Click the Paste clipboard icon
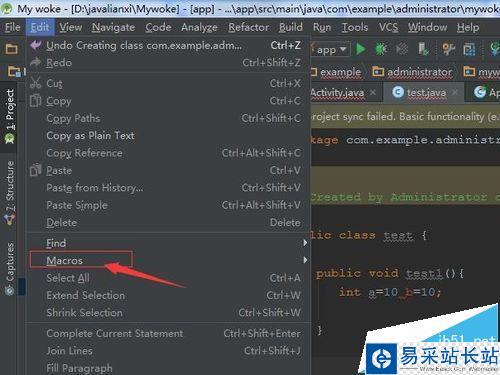Image resolution: width=500 pixels, height=375 pixels. [x=35, y=170]
